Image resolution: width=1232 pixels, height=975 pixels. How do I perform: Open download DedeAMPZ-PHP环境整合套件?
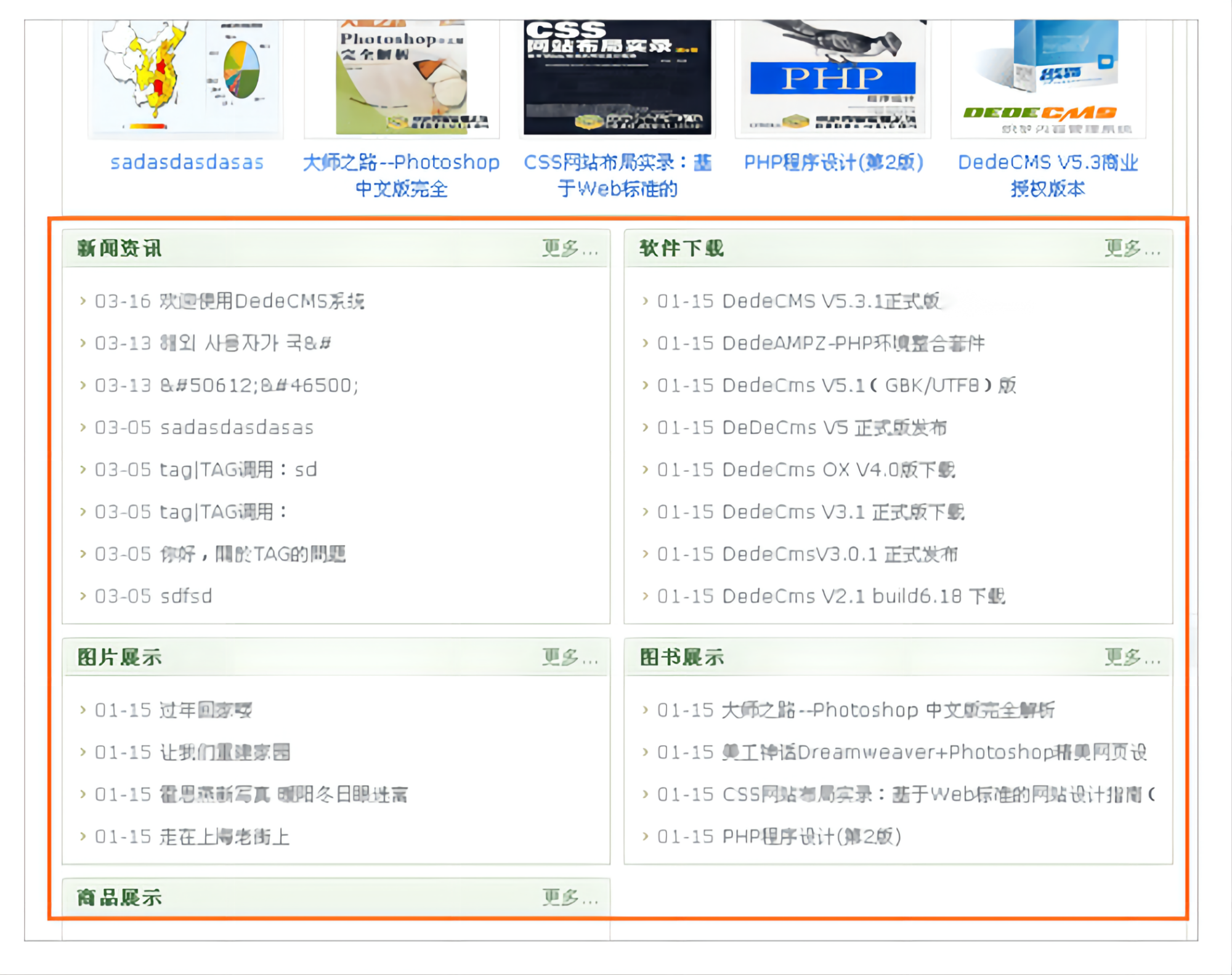[854, 343]
